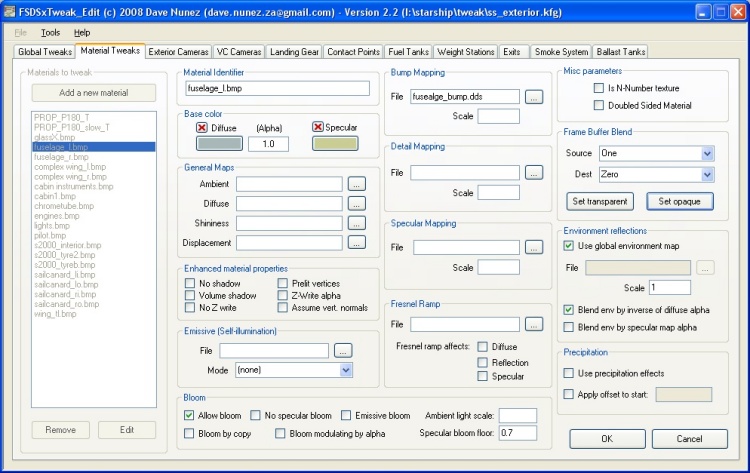
Task: Open file browser for Displacement map
Action: point(356,242)
